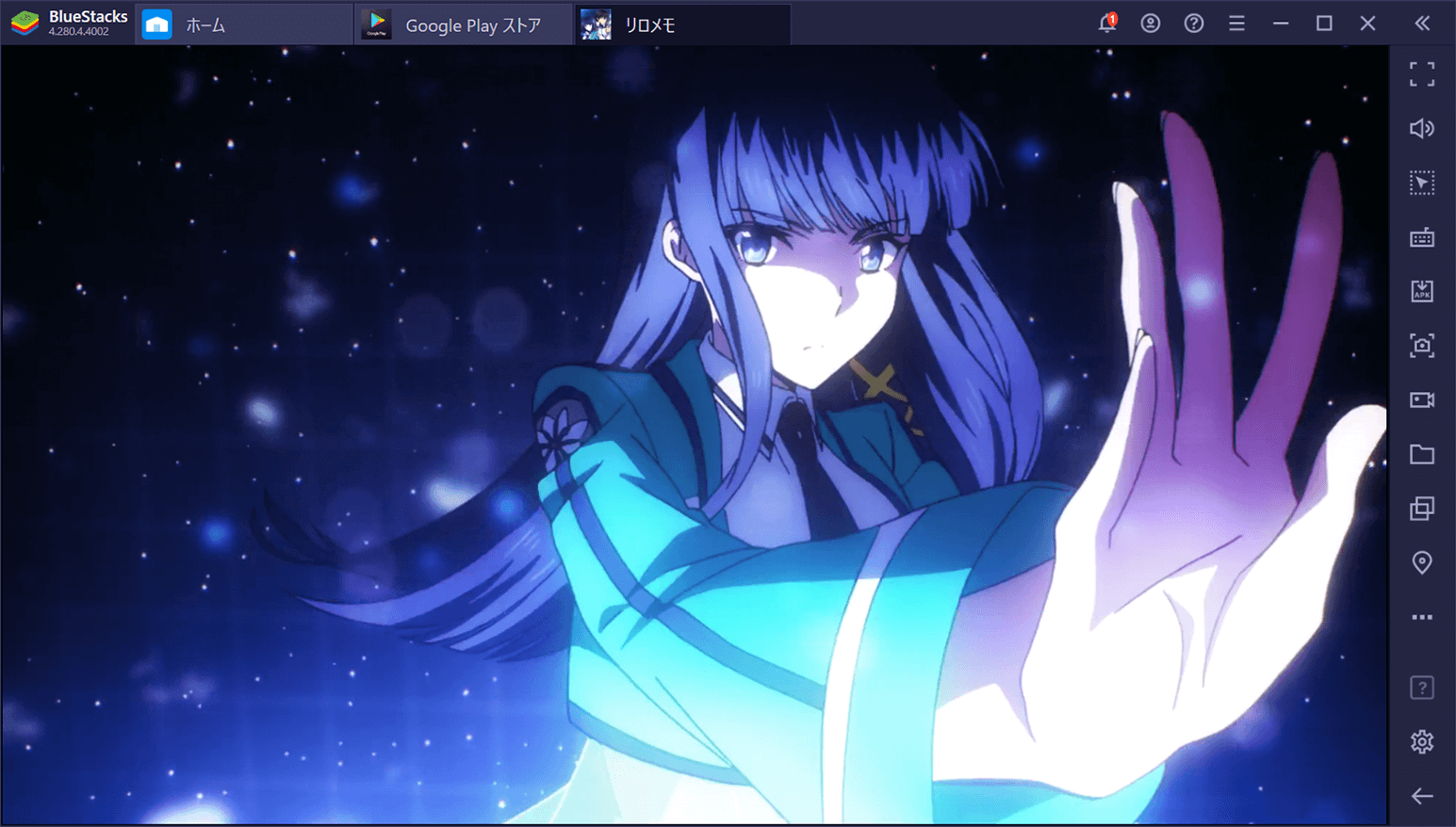Open BlueStacks settings gear
Viewport: 1456px width, 827px height.
1422,742
